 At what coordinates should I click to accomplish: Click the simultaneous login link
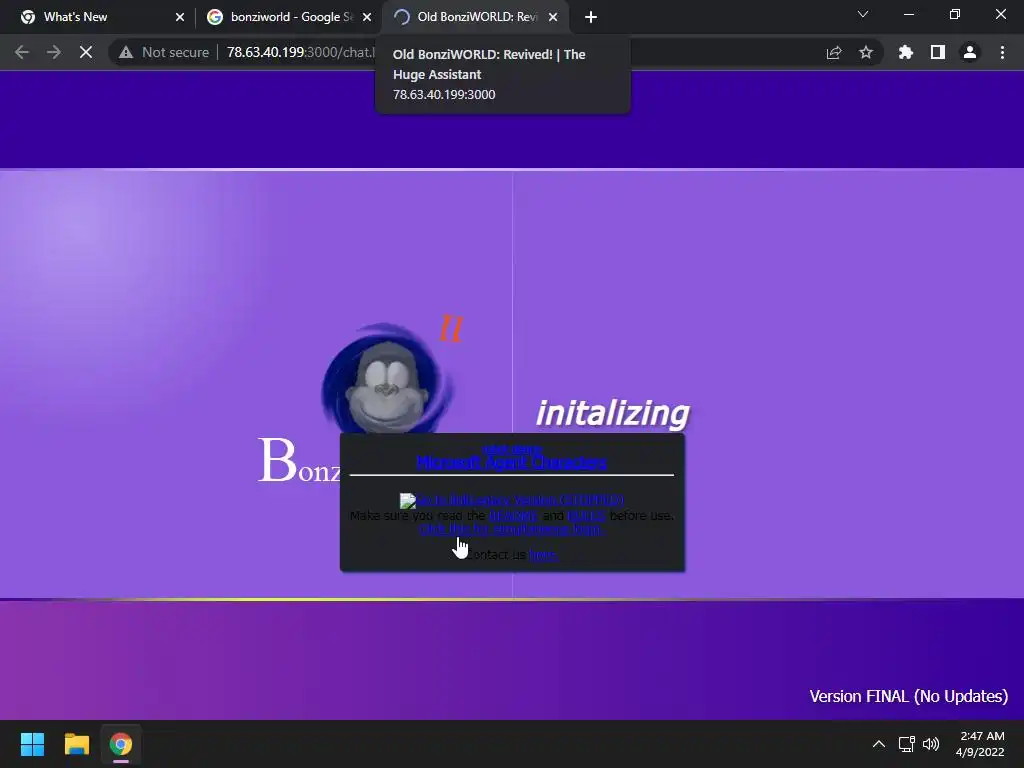click(511, 530)
